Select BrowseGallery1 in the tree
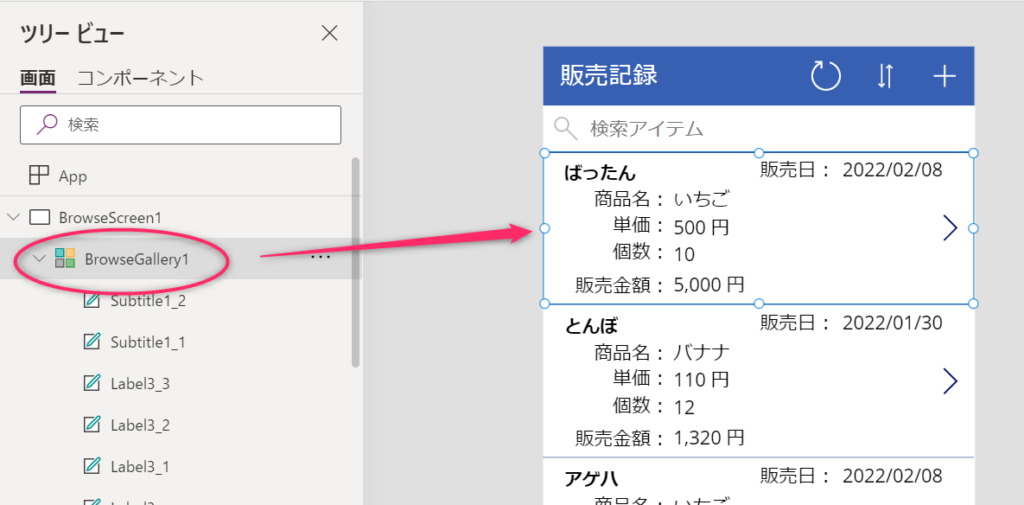The image size is (1024, 505). 136,259
